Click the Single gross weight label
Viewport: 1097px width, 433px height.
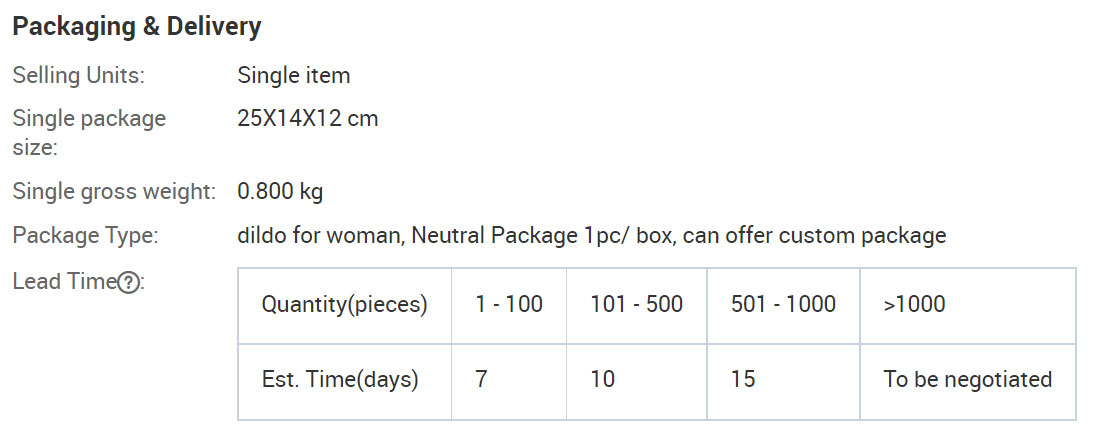[114, 191]
